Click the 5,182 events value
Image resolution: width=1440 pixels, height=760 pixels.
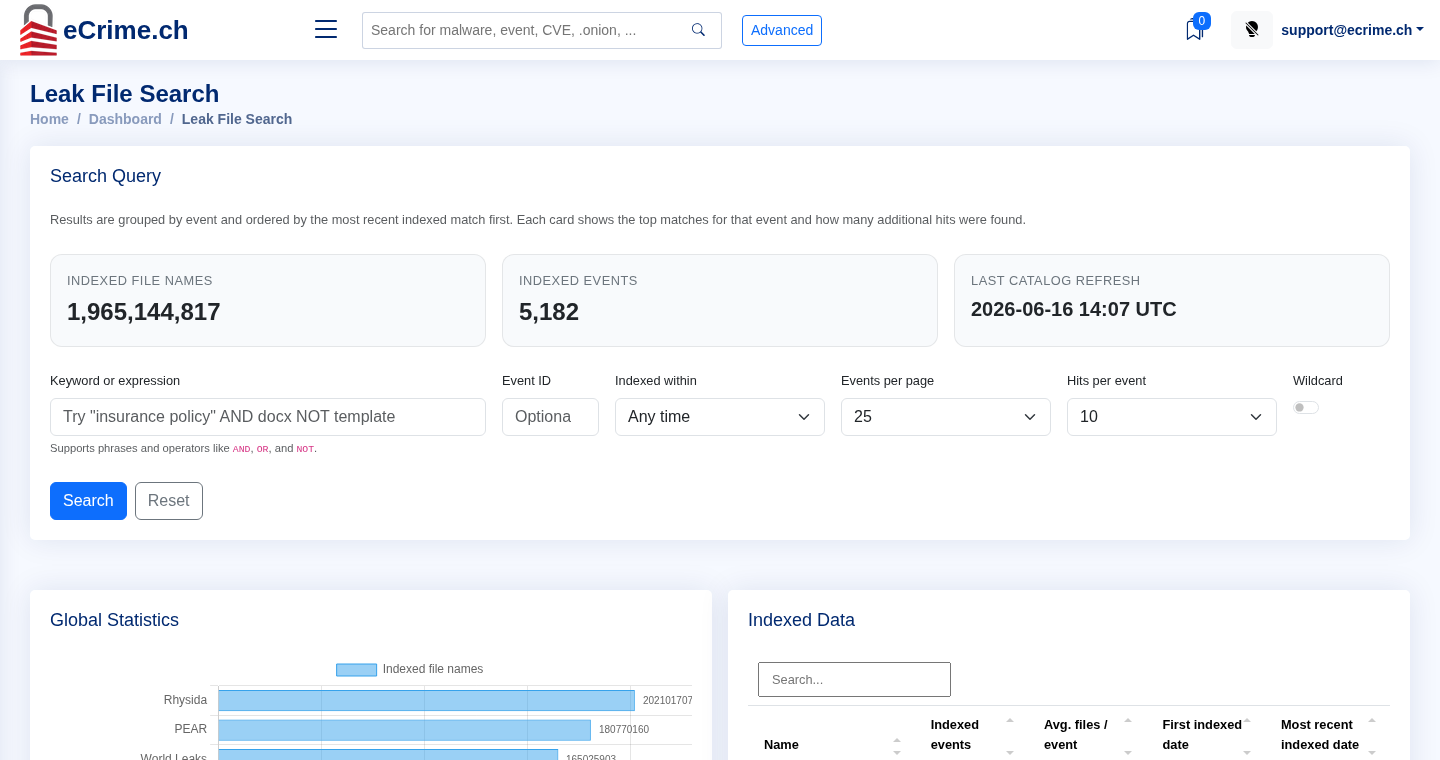pos(549,312)
